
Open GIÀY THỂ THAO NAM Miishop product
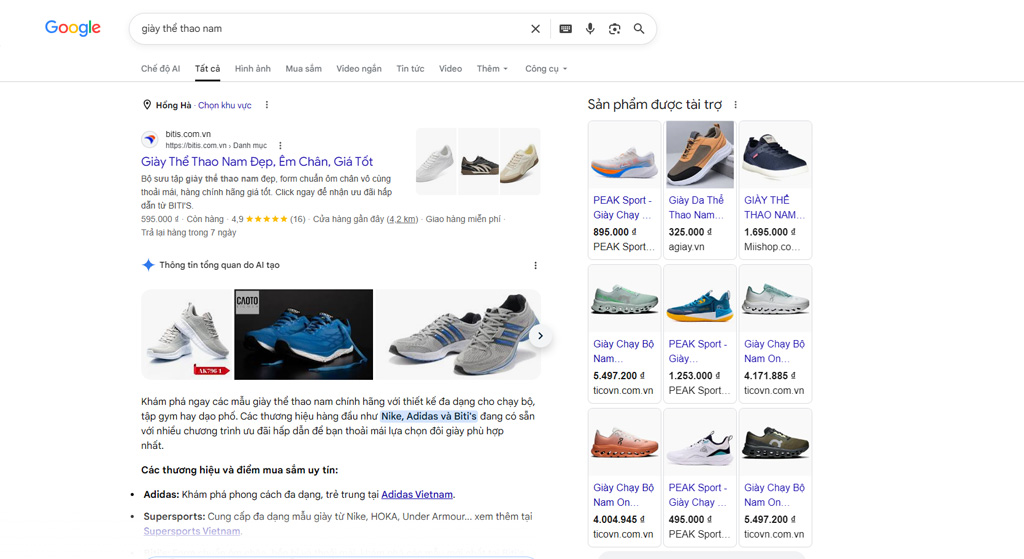pos(775,190)
